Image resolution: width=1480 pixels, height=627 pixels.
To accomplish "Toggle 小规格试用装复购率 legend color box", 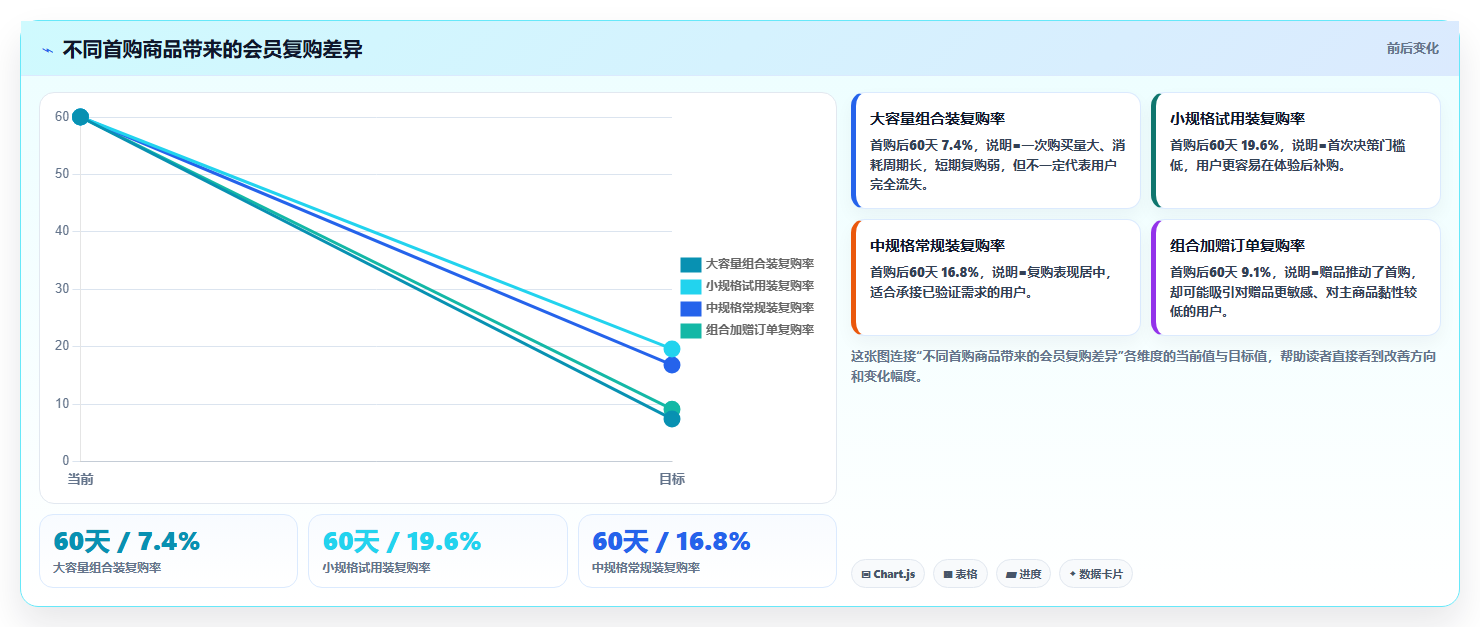I will coord(690,286).
